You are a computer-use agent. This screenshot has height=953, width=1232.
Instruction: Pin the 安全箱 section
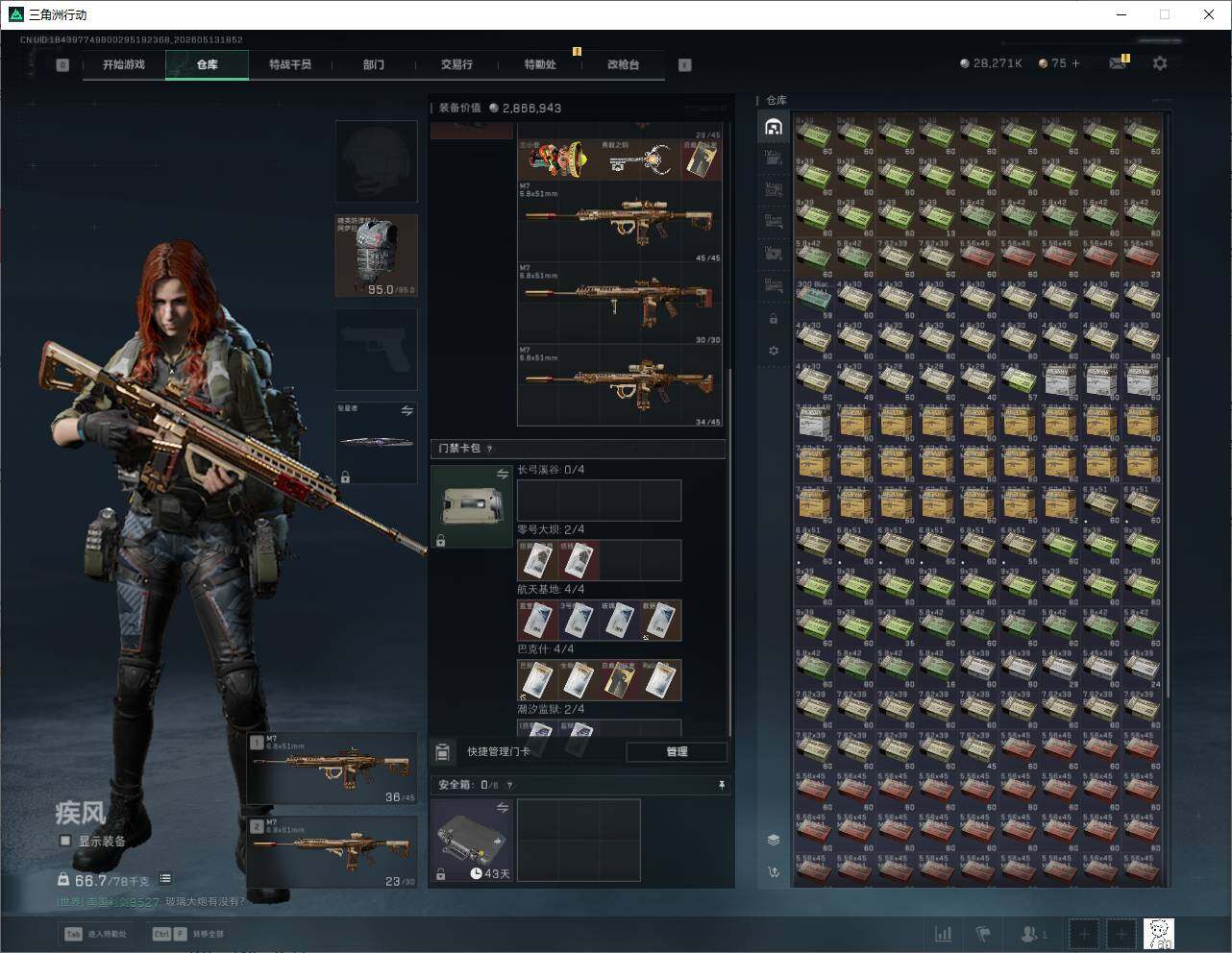tap(722, 785)
